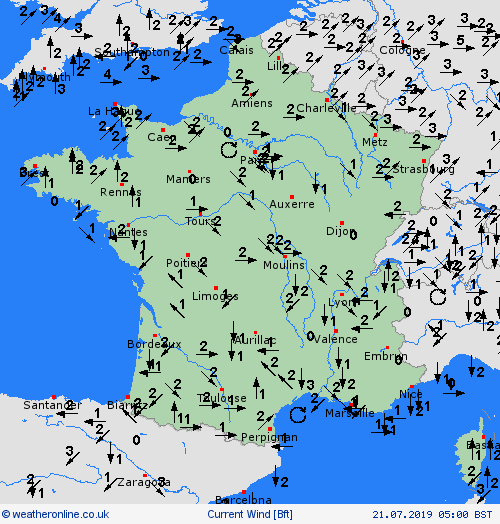Viewport: 500px width, 524px height.
Task: Click the Current Wind [Bft] caption
Action: [x=250, y=514]
